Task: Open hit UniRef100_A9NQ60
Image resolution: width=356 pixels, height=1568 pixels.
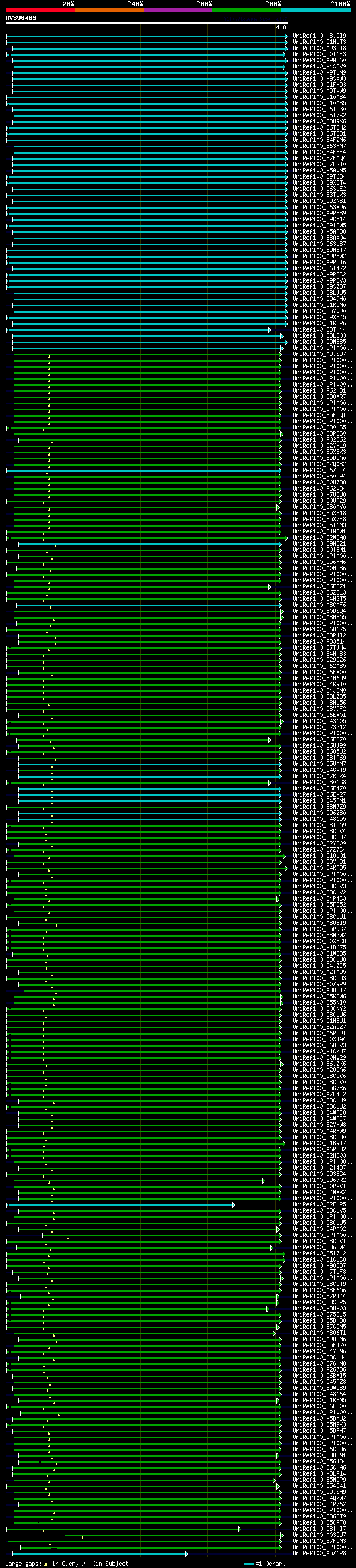Action: tap(319, 60)
